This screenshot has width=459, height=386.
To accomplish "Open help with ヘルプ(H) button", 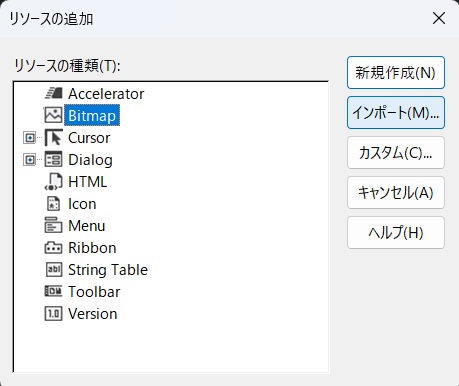I will (x=396, y=233).
